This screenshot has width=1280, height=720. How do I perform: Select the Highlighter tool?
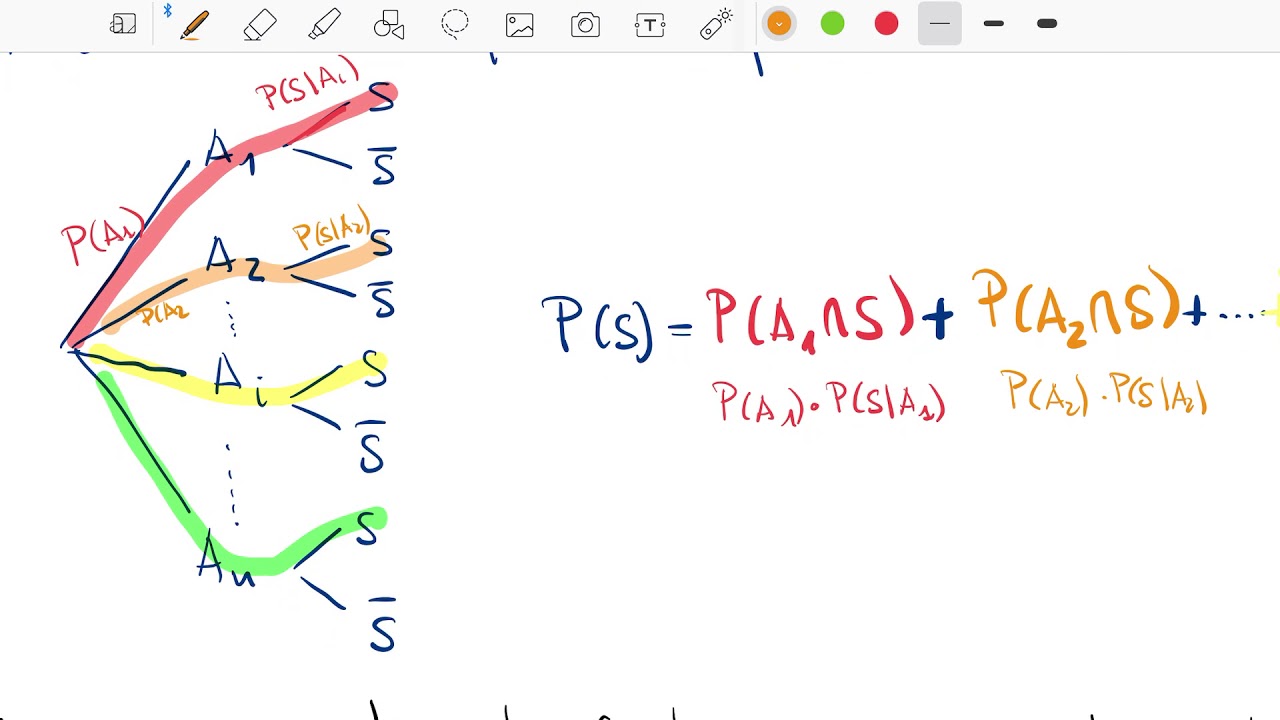[x=324, y=24]
